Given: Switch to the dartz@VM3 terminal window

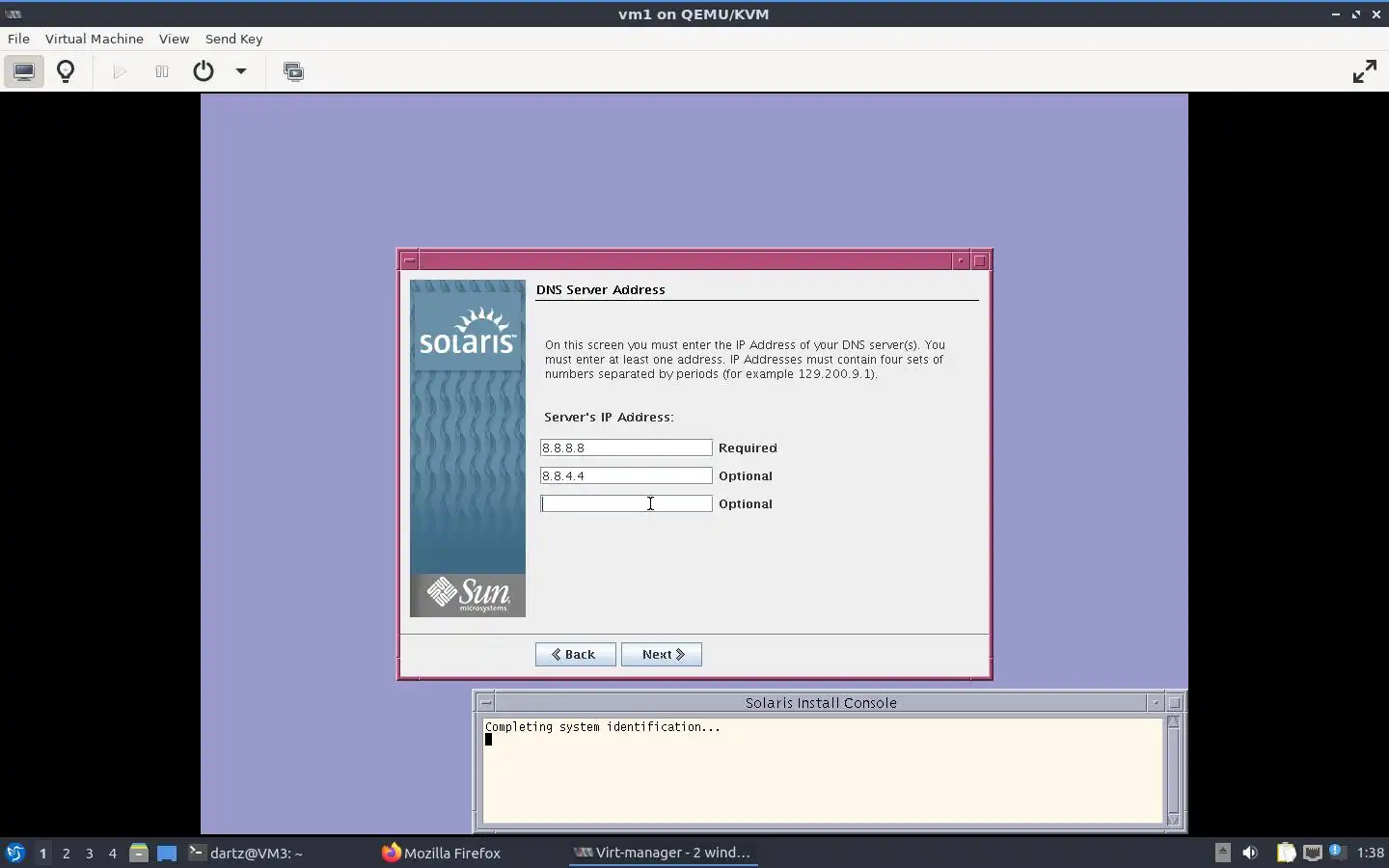Looking at the screenshot, I should (246, 853).
